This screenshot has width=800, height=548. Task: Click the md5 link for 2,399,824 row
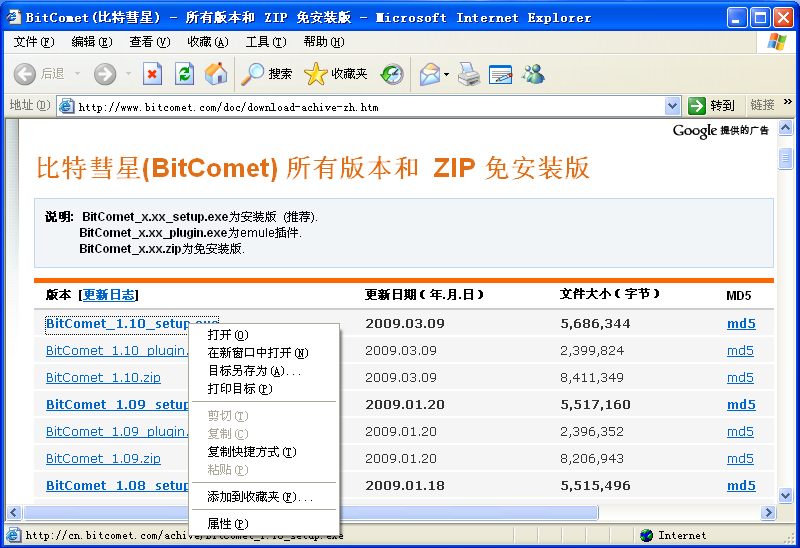[740, 351]
